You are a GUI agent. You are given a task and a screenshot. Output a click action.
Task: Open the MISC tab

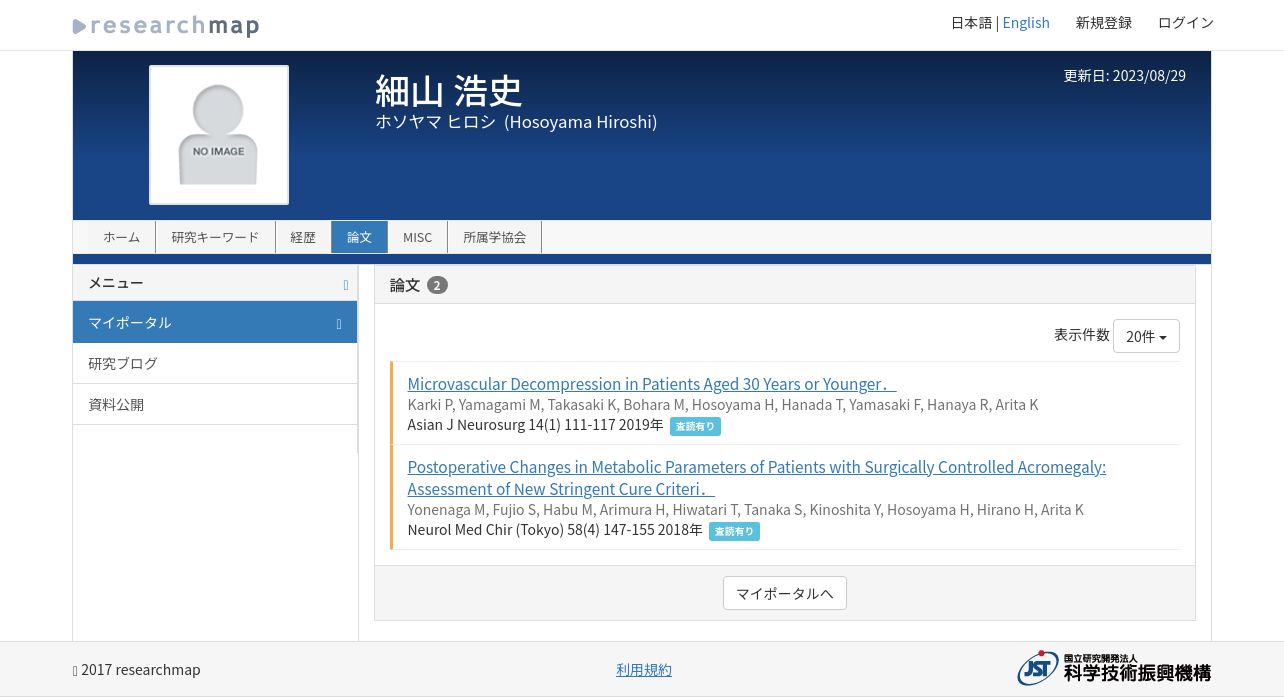point(417,237)
